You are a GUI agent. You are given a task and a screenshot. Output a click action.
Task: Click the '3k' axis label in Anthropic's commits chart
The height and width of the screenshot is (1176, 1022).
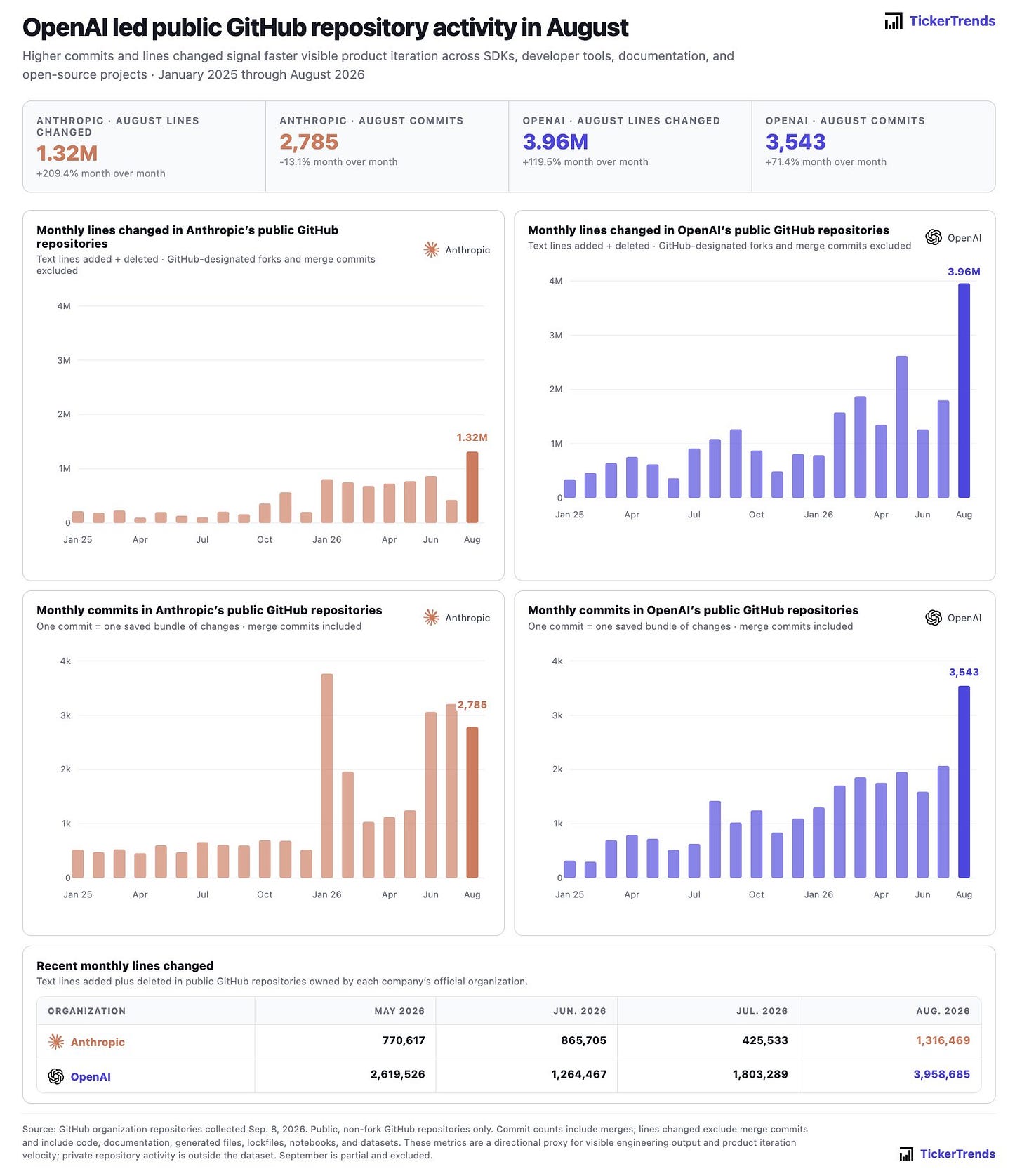tap(65, 715)
